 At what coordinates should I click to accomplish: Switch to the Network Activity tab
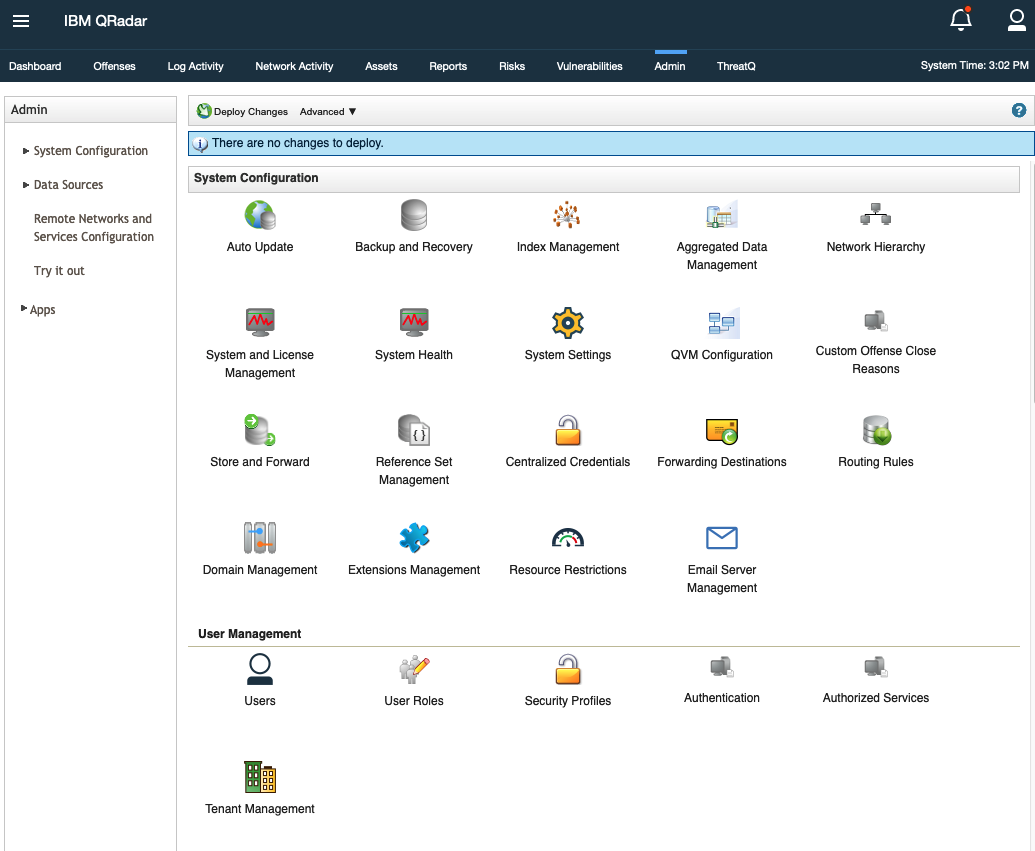(x=294, y=66)
